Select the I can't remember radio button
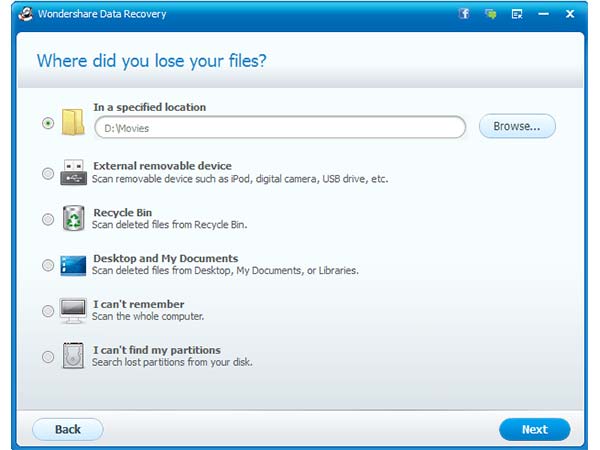 (48, 311)
